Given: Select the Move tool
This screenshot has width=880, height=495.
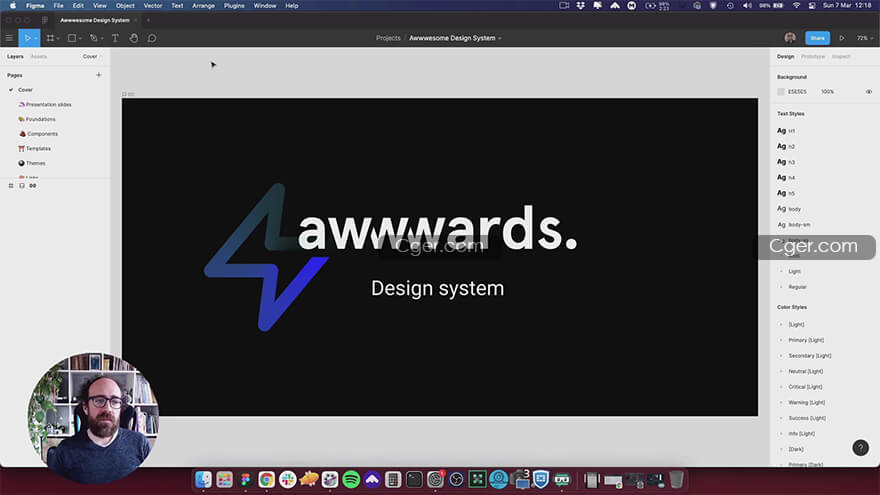Looking at the screenshot, I should (26, 38).
